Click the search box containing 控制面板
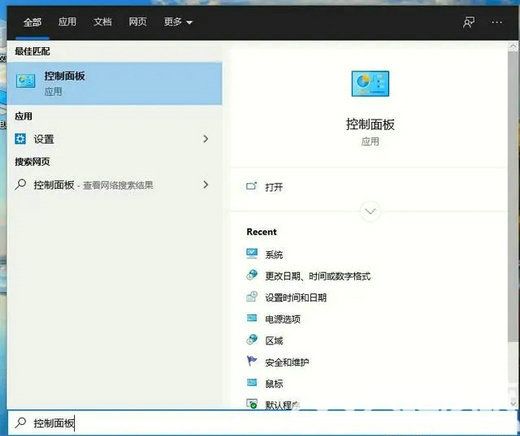Screen dimensions: 520x436 click(262, 423)
